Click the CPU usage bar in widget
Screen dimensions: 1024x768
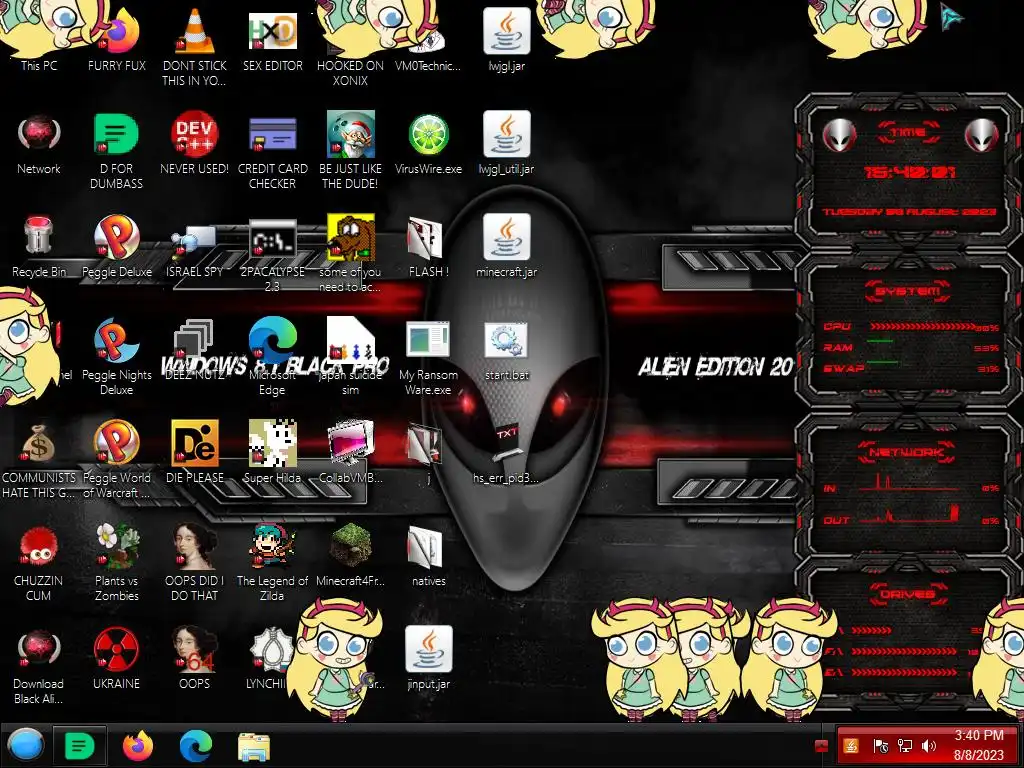click(922, 327)
